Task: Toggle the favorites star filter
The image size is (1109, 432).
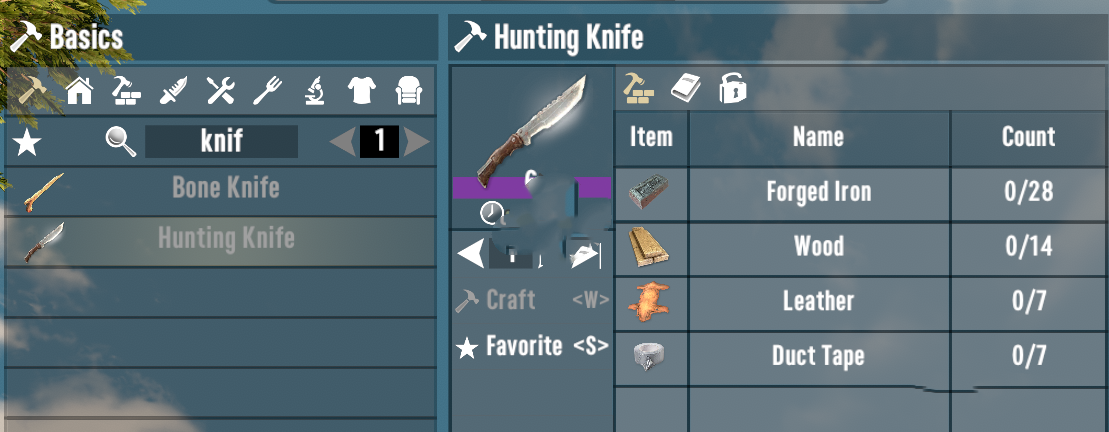Action: click(27, 142)
